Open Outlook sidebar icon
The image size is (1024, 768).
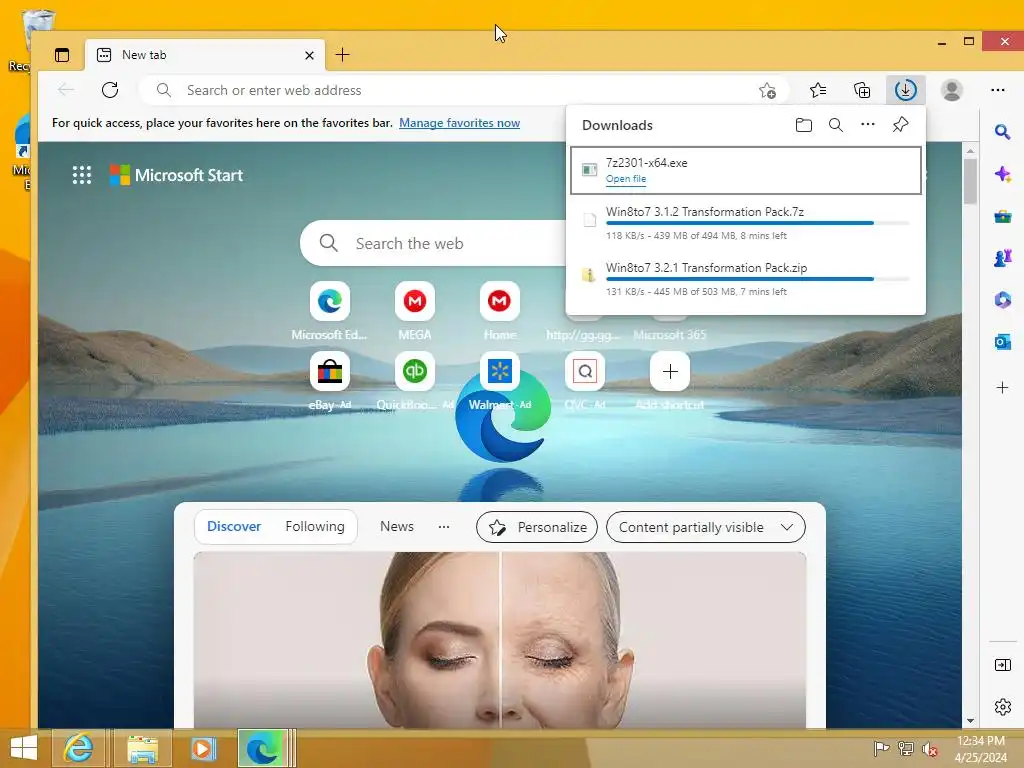tap(1002, 342)
